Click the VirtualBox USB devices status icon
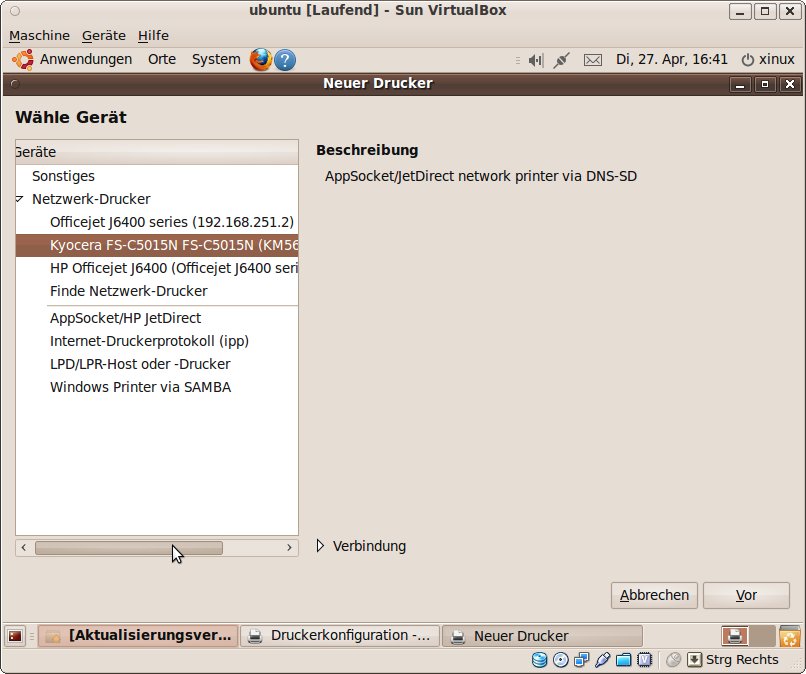The image size is (806, 674). [x=603, y=660]
